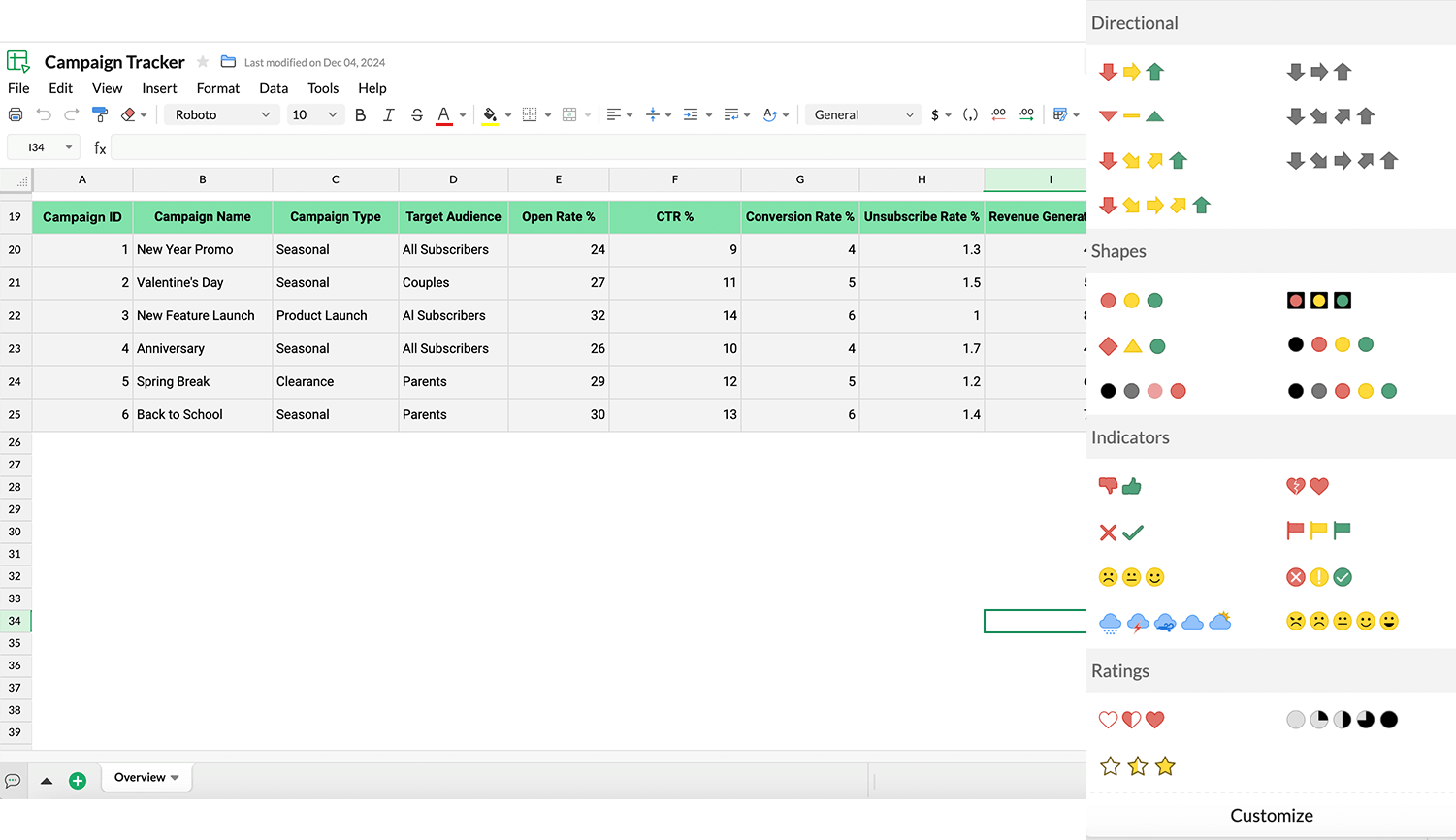Apply currency format with dollar sign
Viewport: 1456px width, 840px height.
[x=934, y=114]
